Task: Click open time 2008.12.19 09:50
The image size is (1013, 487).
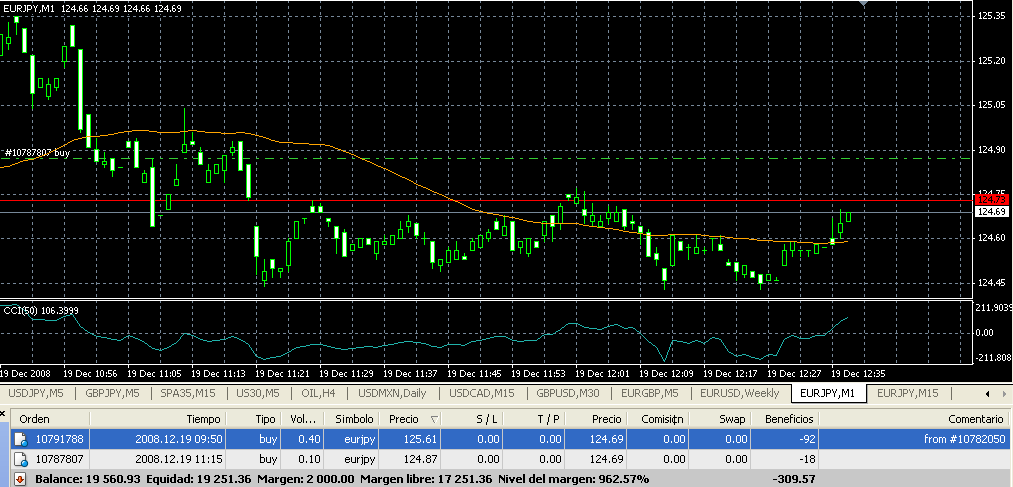Action: tap(179, 440)
